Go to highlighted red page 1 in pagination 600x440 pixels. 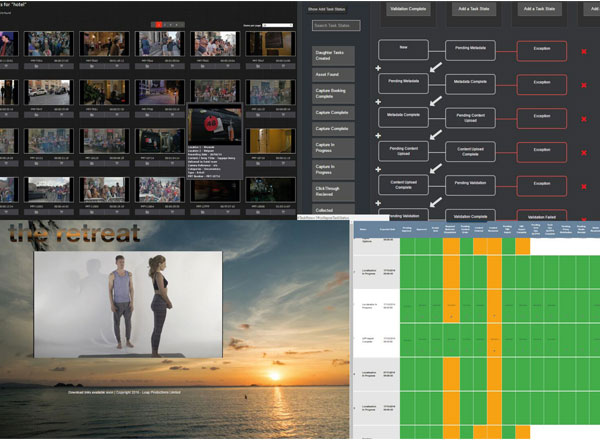click(x=158, y=25)
